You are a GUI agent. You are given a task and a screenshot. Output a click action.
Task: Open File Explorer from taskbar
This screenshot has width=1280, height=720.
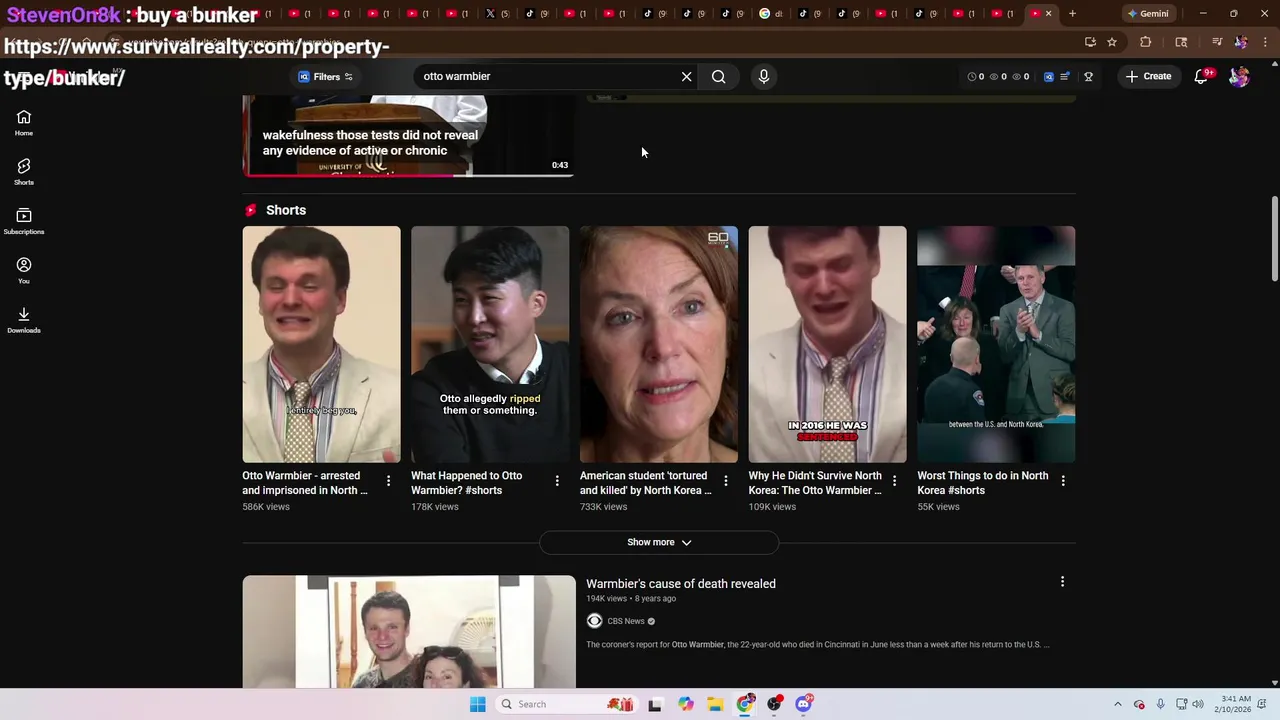[x=715, y=704]
